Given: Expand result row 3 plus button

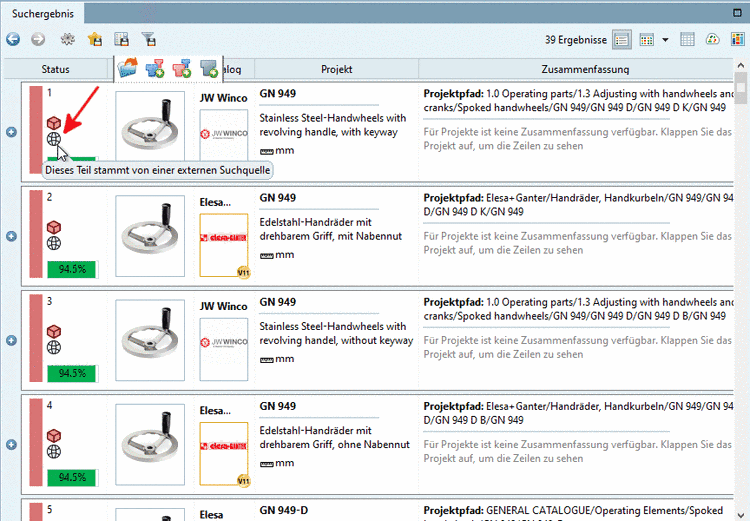Looking at the screenshot, I should pos(11,340).
